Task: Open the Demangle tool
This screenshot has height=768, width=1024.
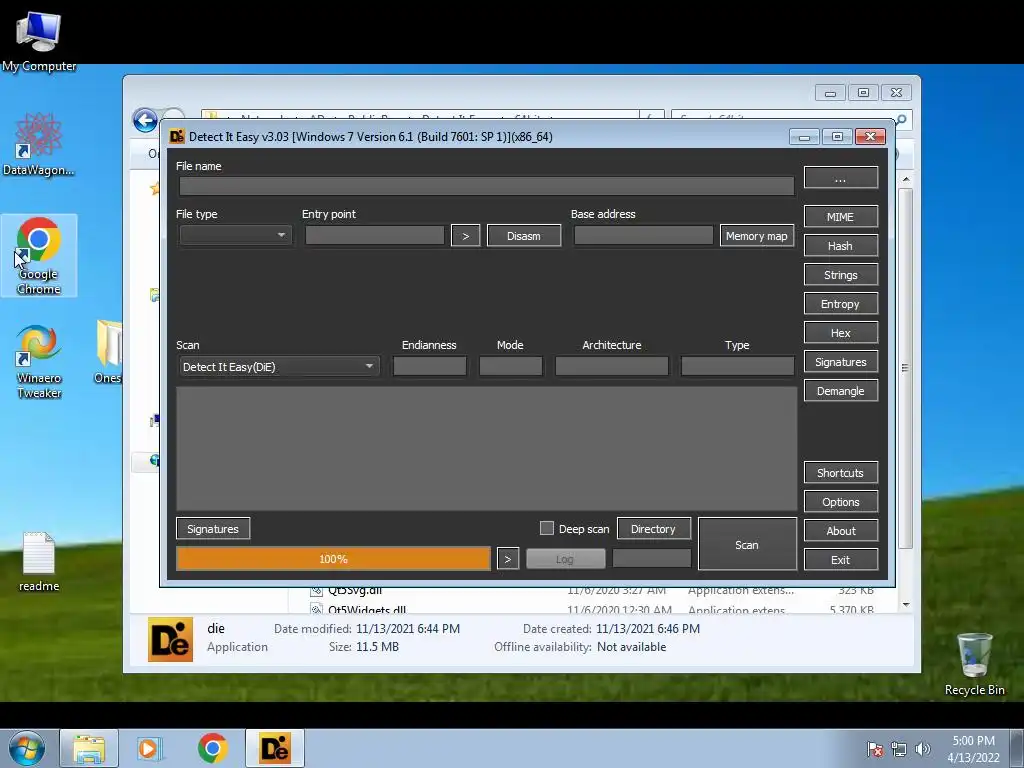Action: pyautogui.click(x=840, y=391)
